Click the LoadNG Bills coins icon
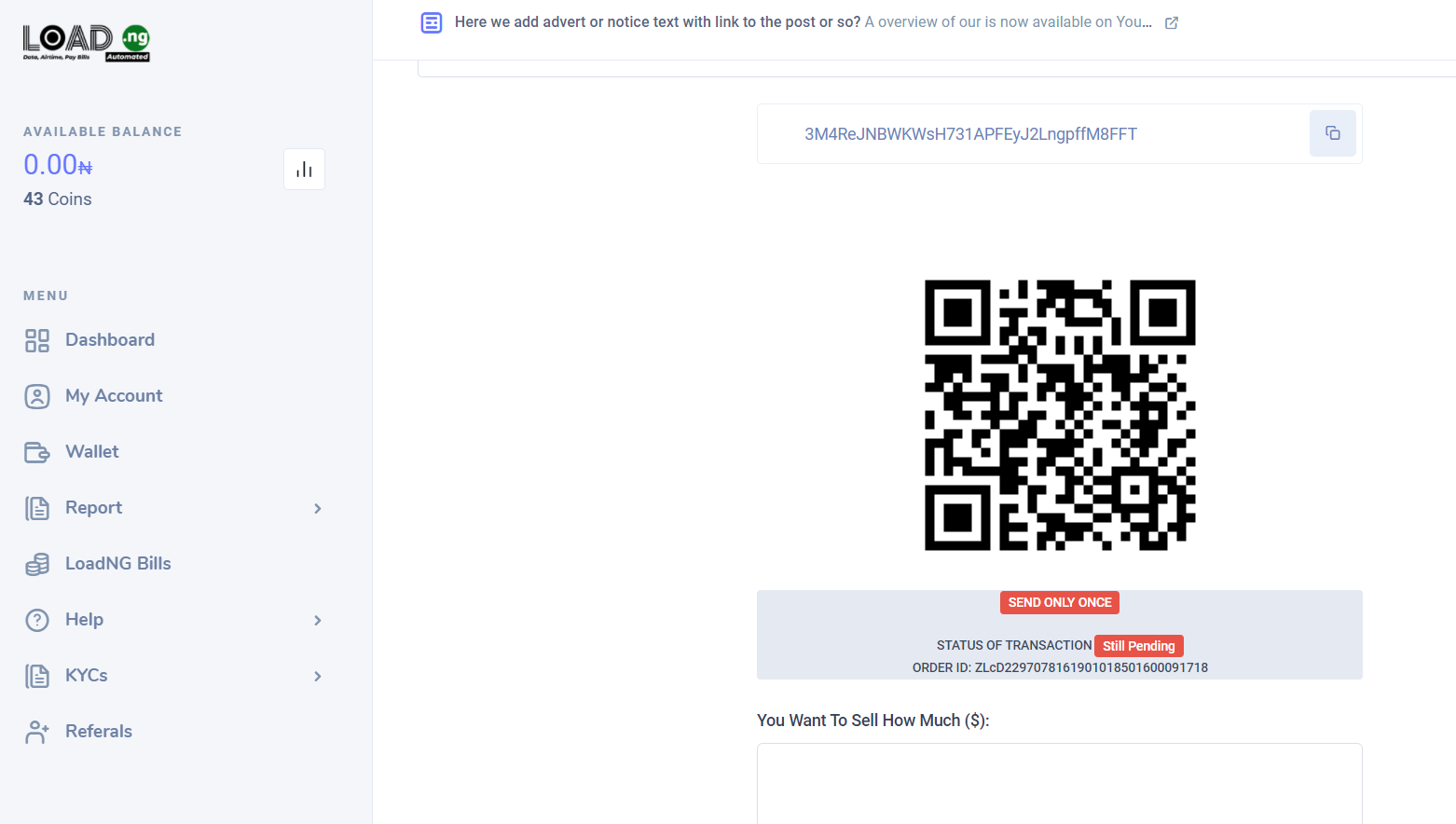 pyautogui.click(x=37, y=564)
